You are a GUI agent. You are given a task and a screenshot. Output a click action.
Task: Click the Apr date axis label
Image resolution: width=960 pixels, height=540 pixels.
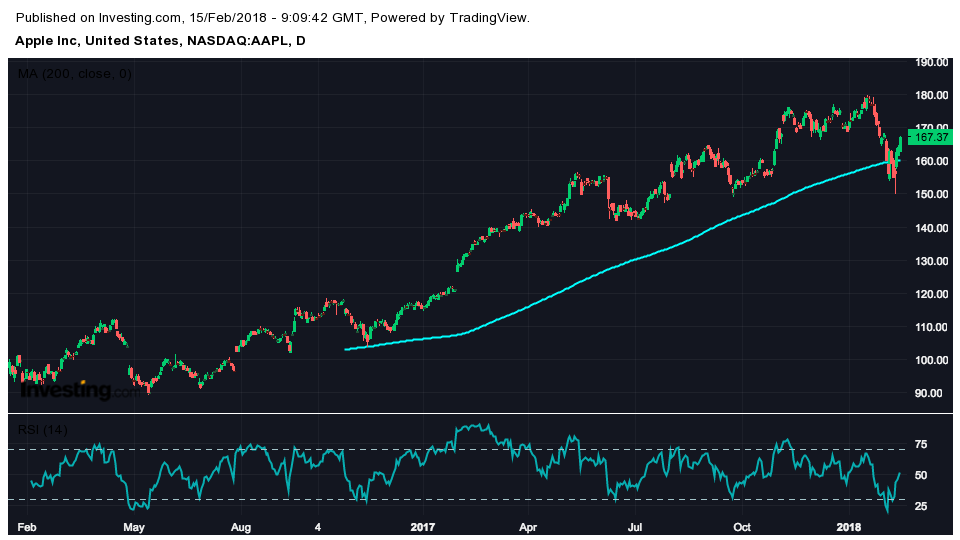click(528, 527)
